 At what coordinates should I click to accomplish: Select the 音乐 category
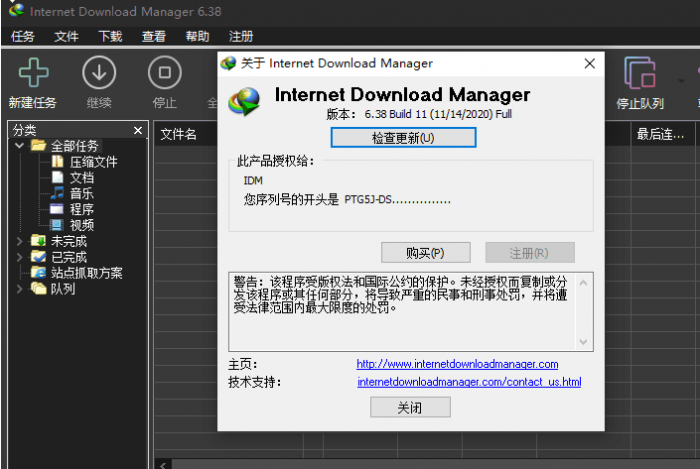(82, 193)
